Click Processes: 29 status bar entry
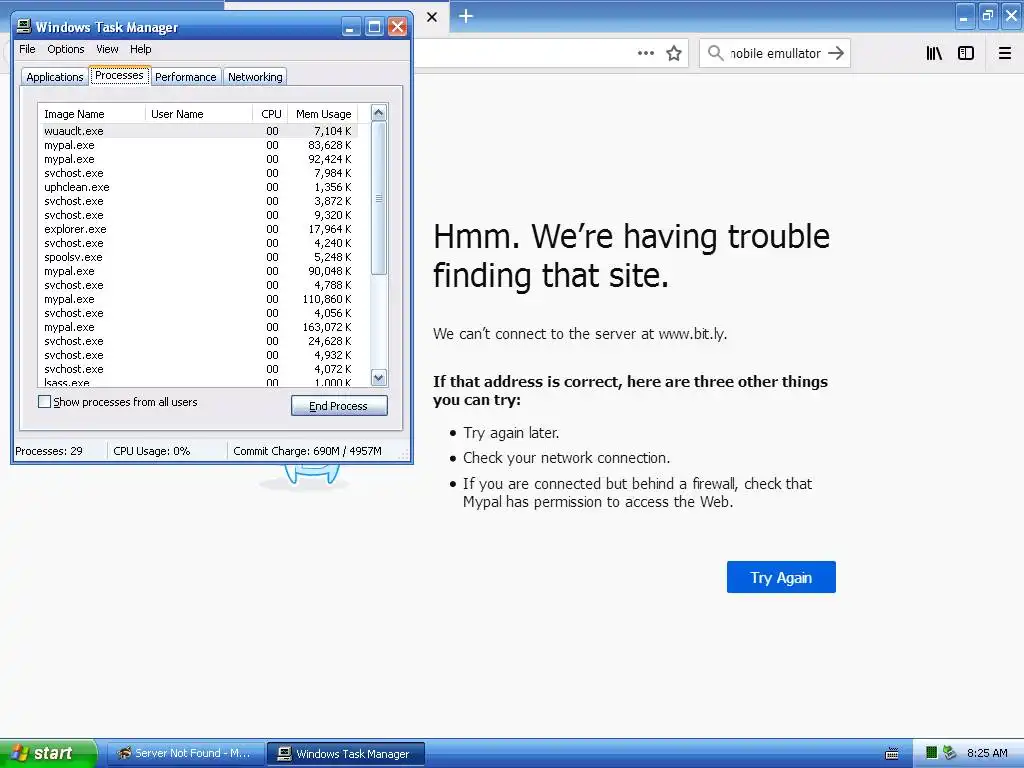Screen dimensions: 1024x768 pos(49,451)
